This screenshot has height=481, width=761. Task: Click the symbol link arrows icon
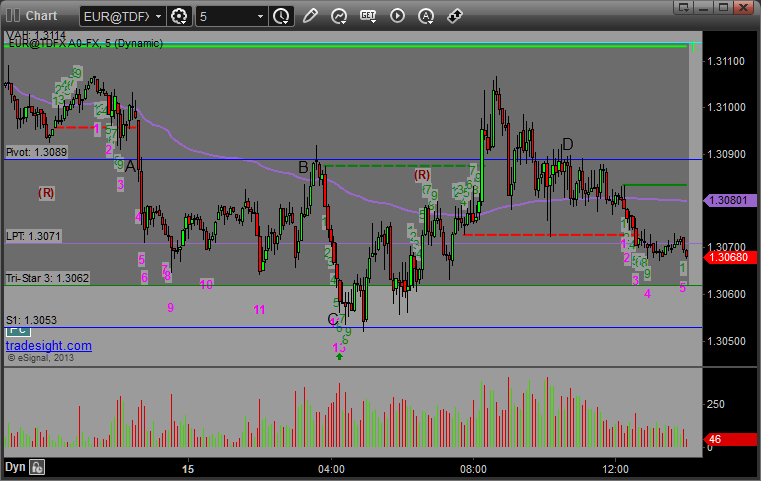point(455,16)
